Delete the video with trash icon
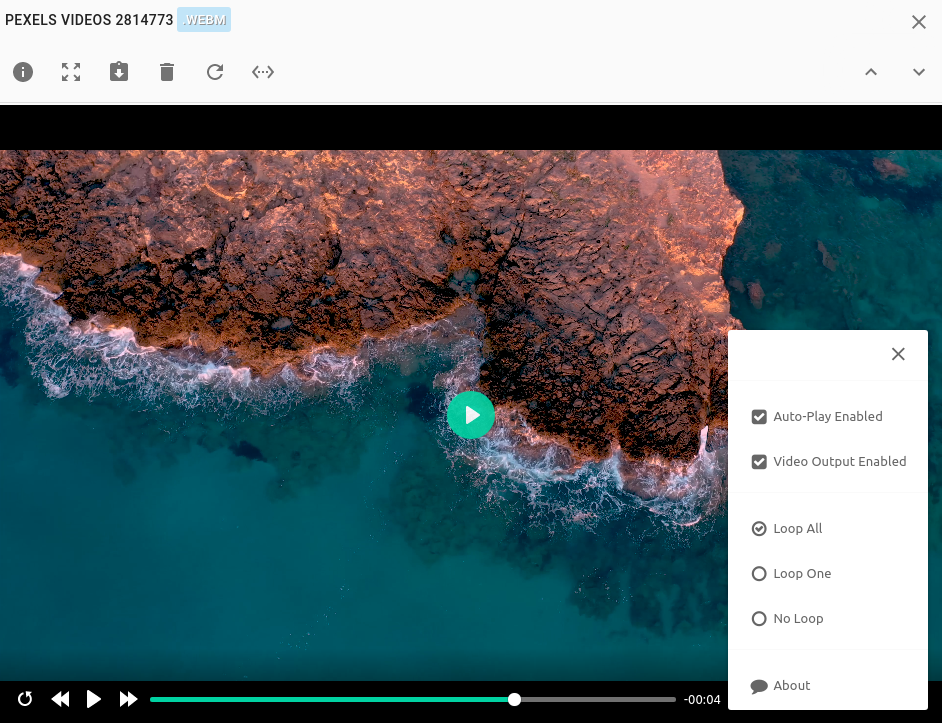 167,72
